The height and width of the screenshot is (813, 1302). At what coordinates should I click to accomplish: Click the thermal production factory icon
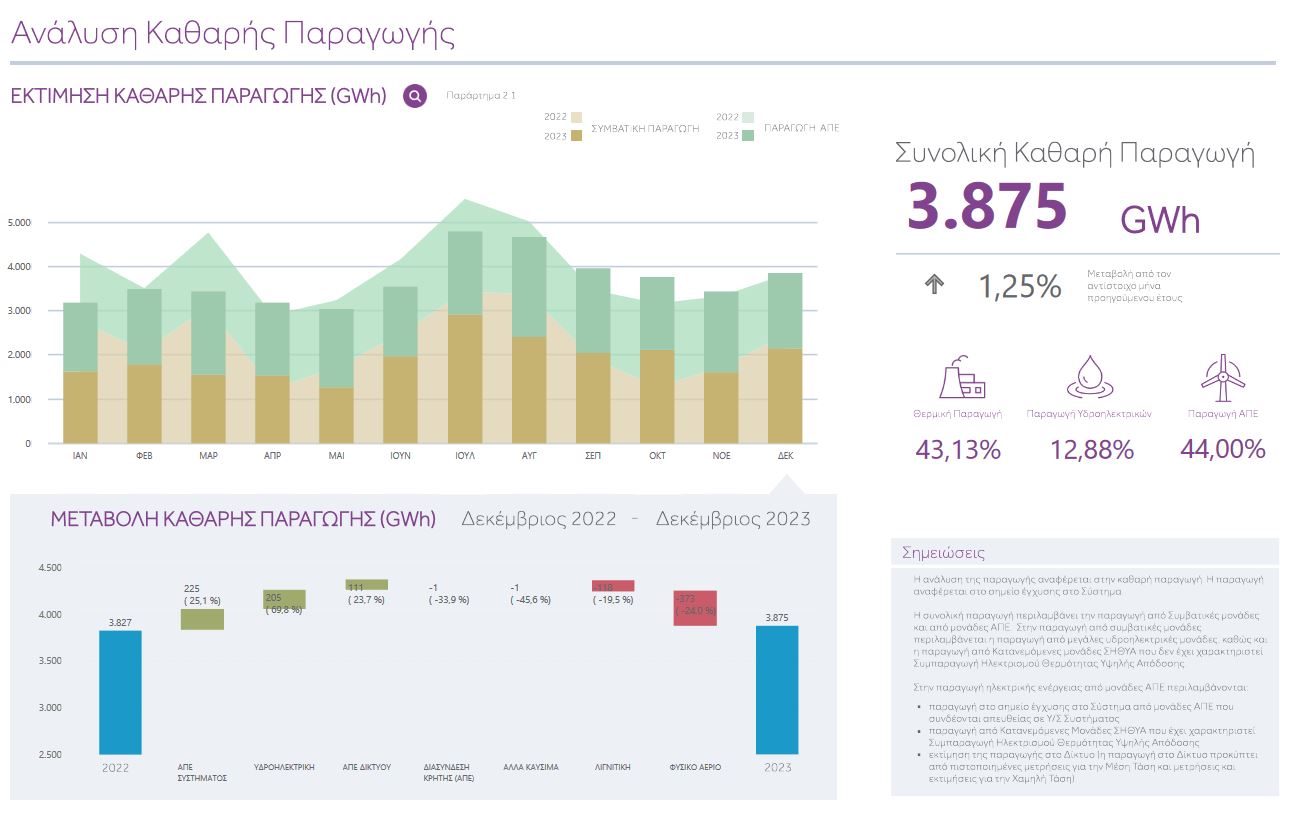coord(960,377)
